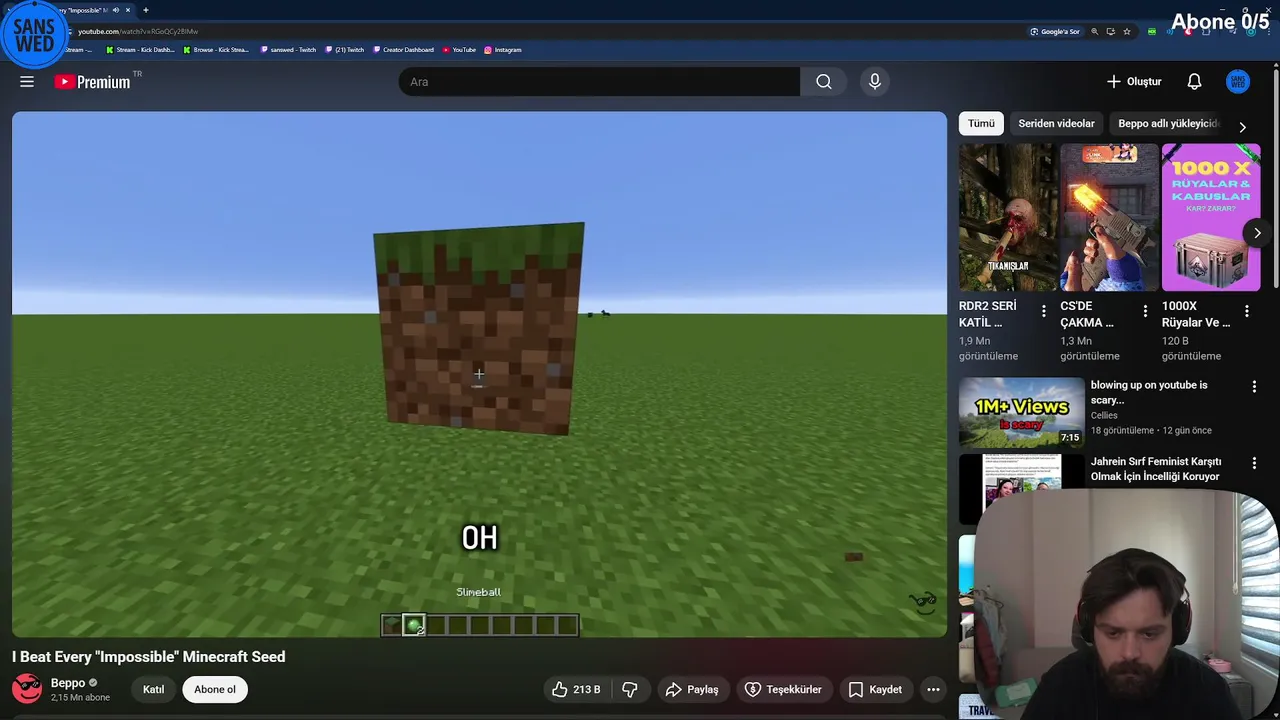The width and height of the screenshot is (1280, 720).
Task: Click the Cellies channel name
Action: [1104, 415]
